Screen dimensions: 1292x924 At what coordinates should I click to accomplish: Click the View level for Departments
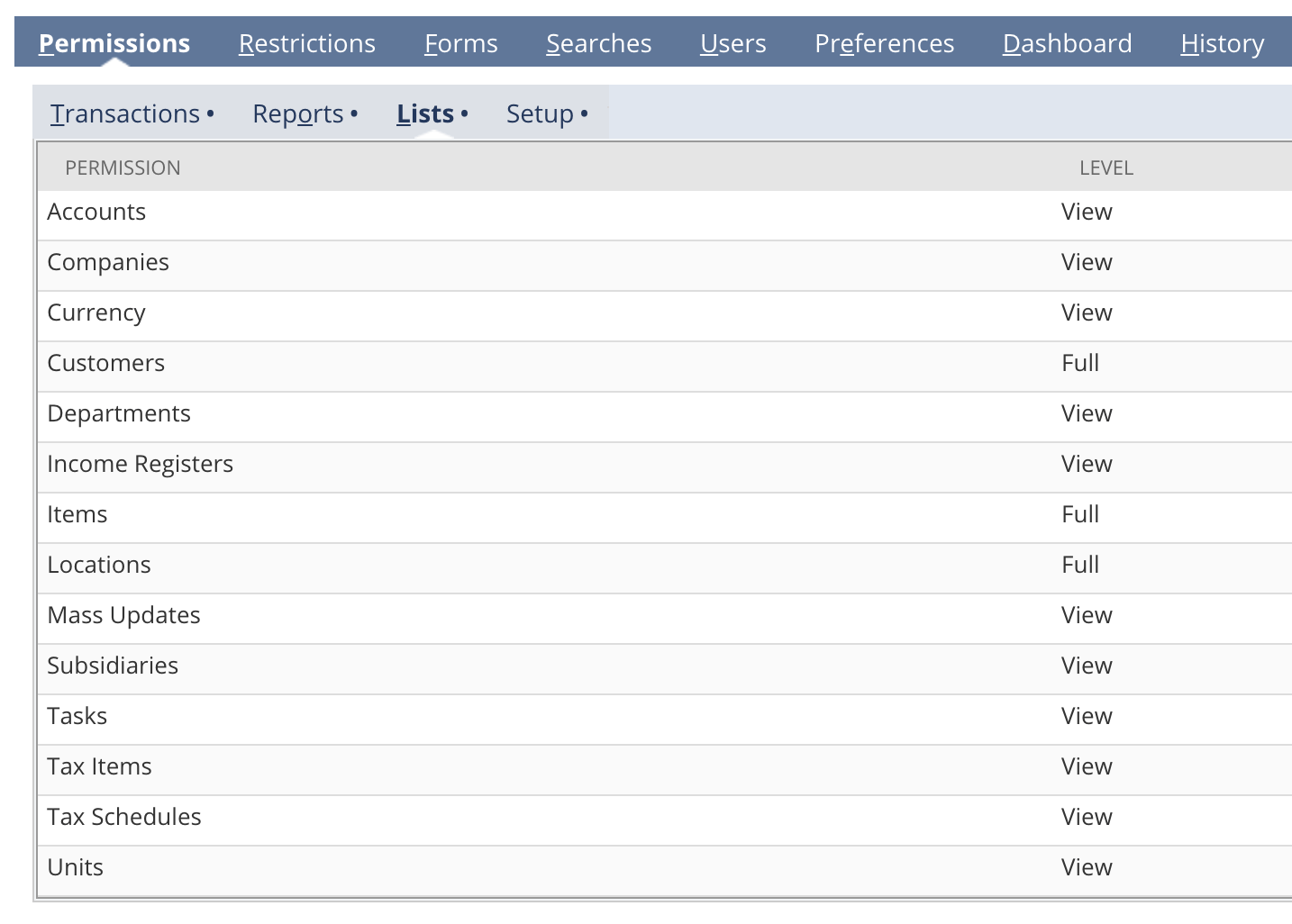(x=1087, y=413)
